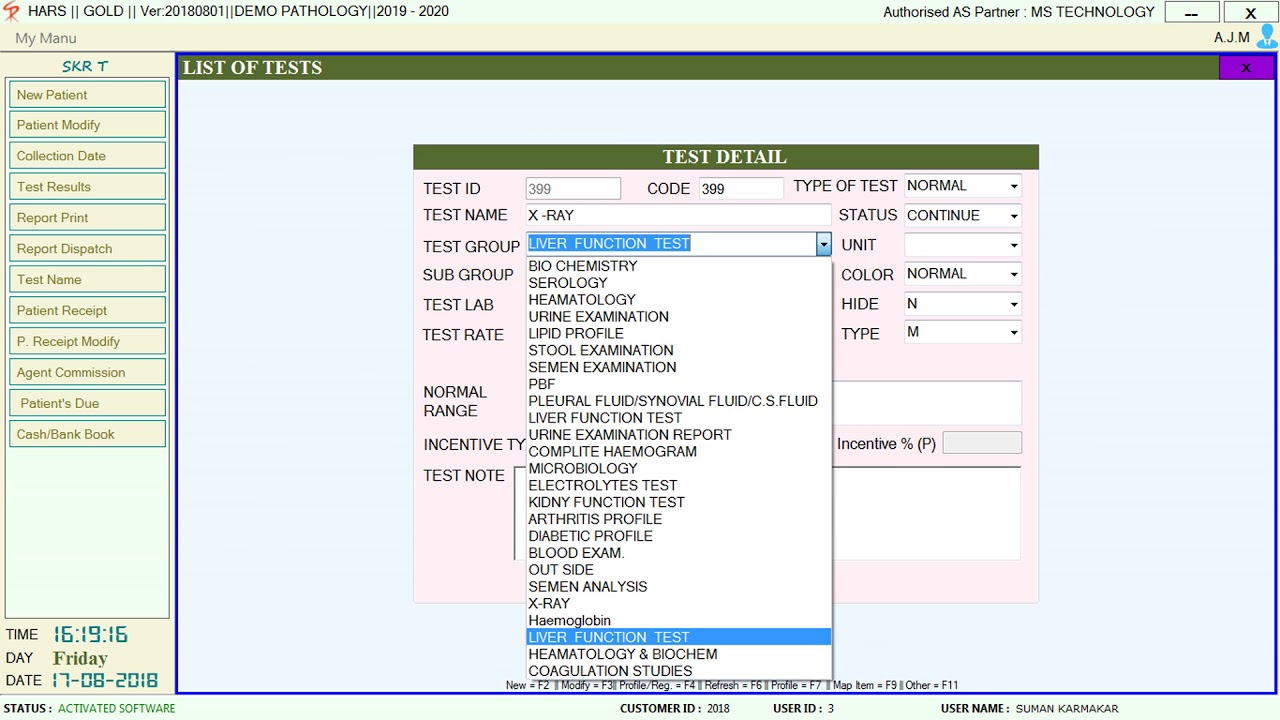
Task: Open the My Manu menu
Action: point(46,38)
